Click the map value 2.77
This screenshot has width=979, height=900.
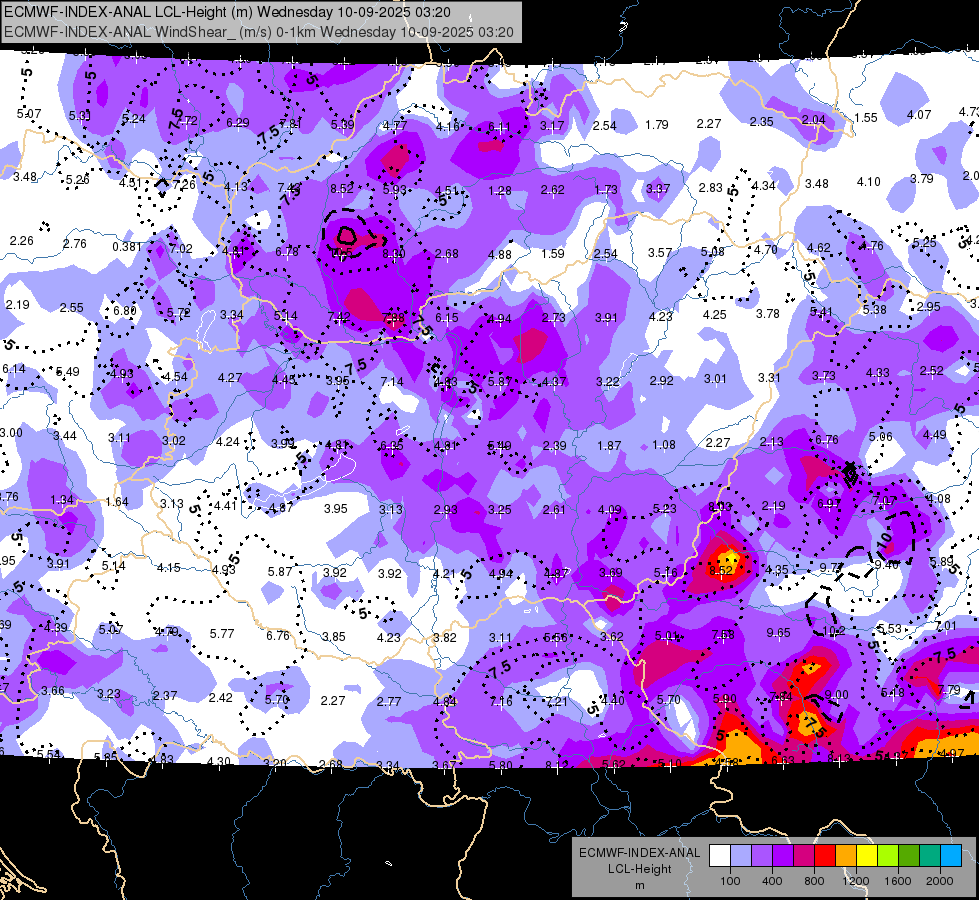(389, 701)
